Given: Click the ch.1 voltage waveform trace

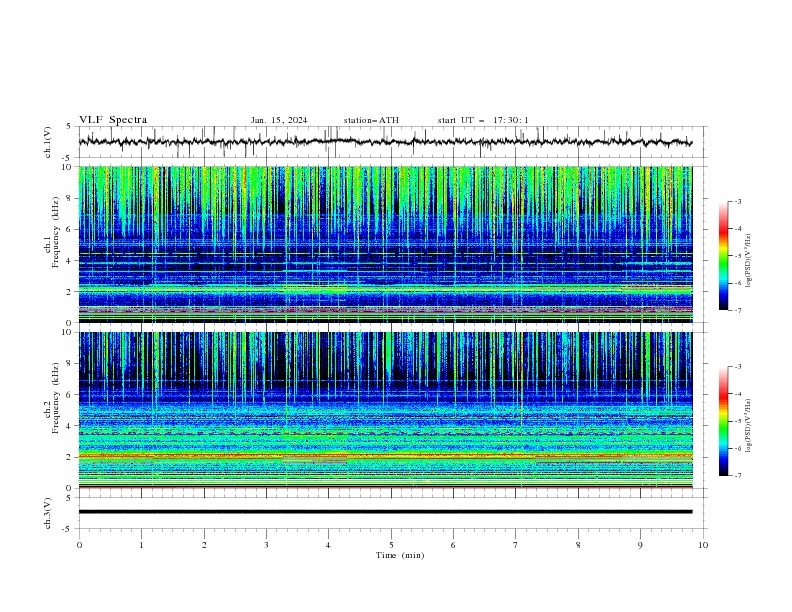Looking at the screenshot, I should (385, 142).
